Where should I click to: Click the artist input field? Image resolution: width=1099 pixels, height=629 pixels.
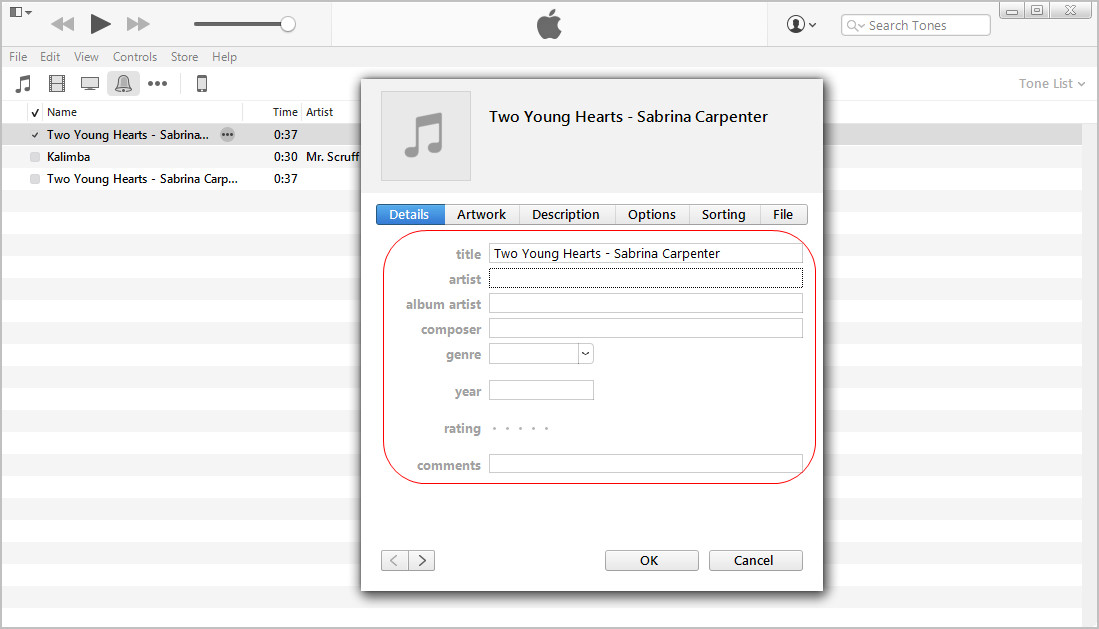click(646, 278)
